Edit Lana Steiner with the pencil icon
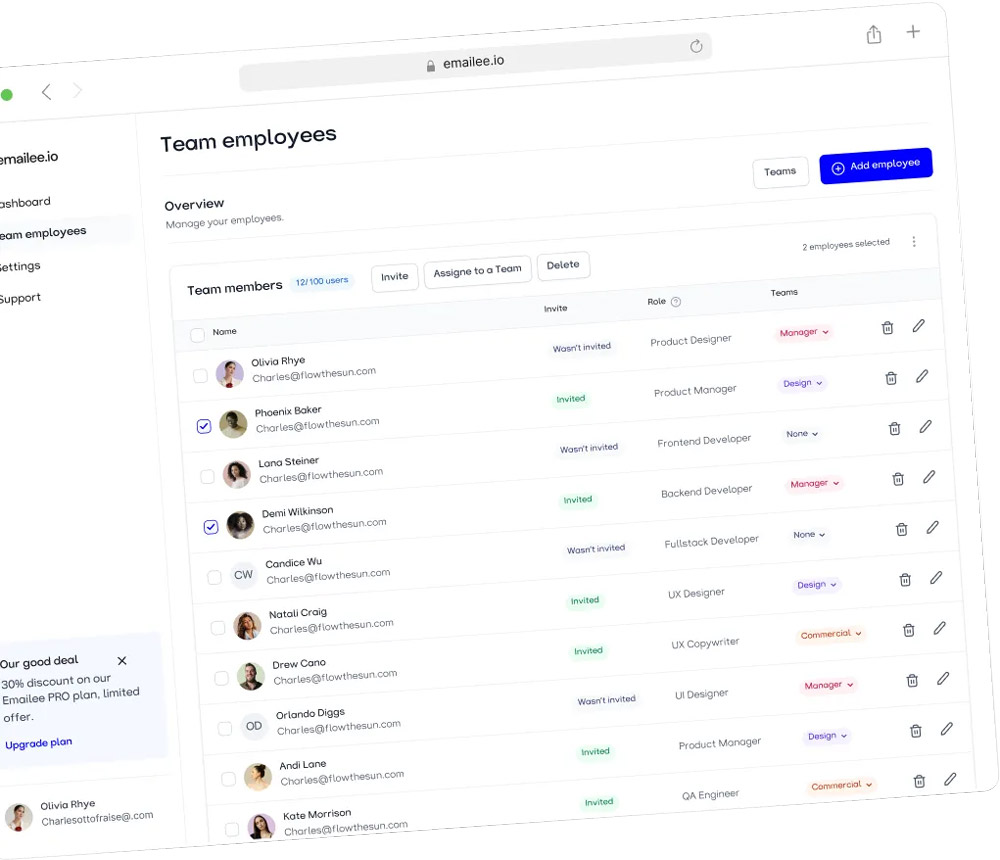Viewport: 1000px width, 860px height. pos(926,426)
